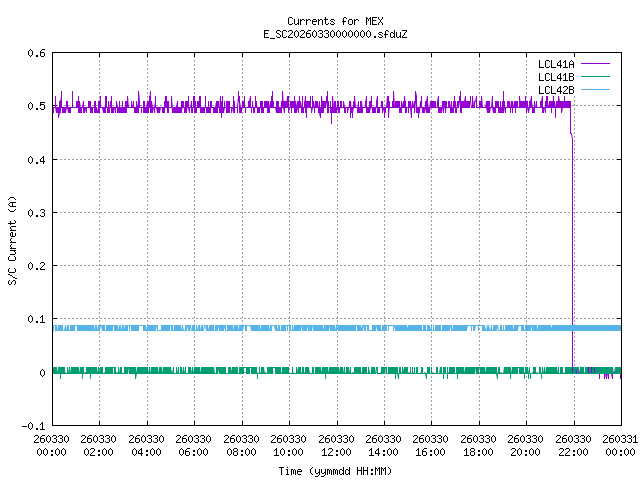Click the 'S/C Current (A)' y-axis label
Image resolution: width=640 pixels, height=480 pixels.
click(x=12, y=240)
